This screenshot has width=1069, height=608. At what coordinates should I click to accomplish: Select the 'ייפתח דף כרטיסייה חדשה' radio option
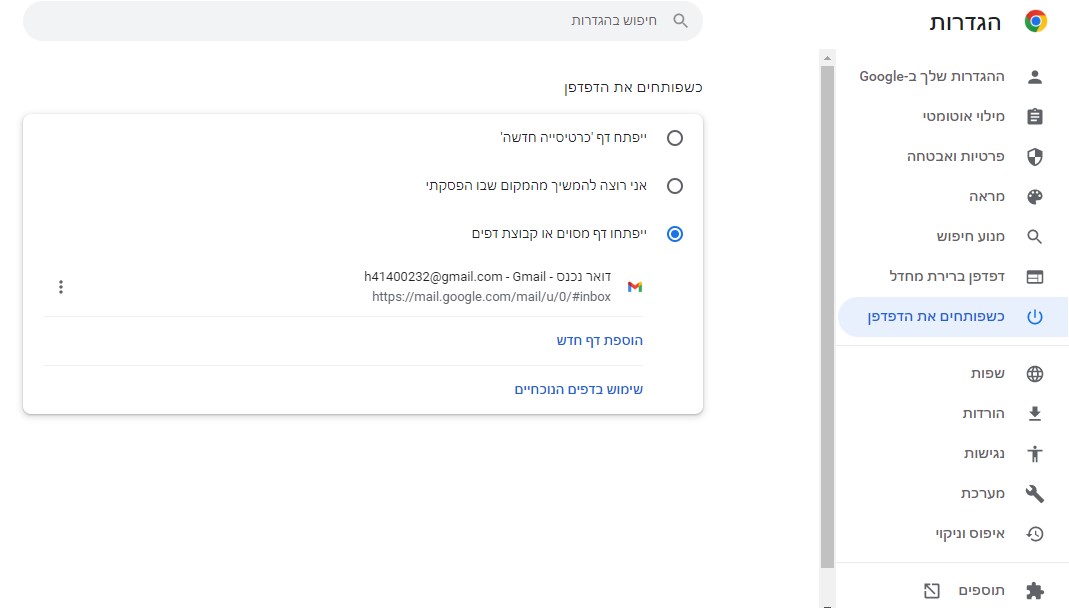coord(675,138)
